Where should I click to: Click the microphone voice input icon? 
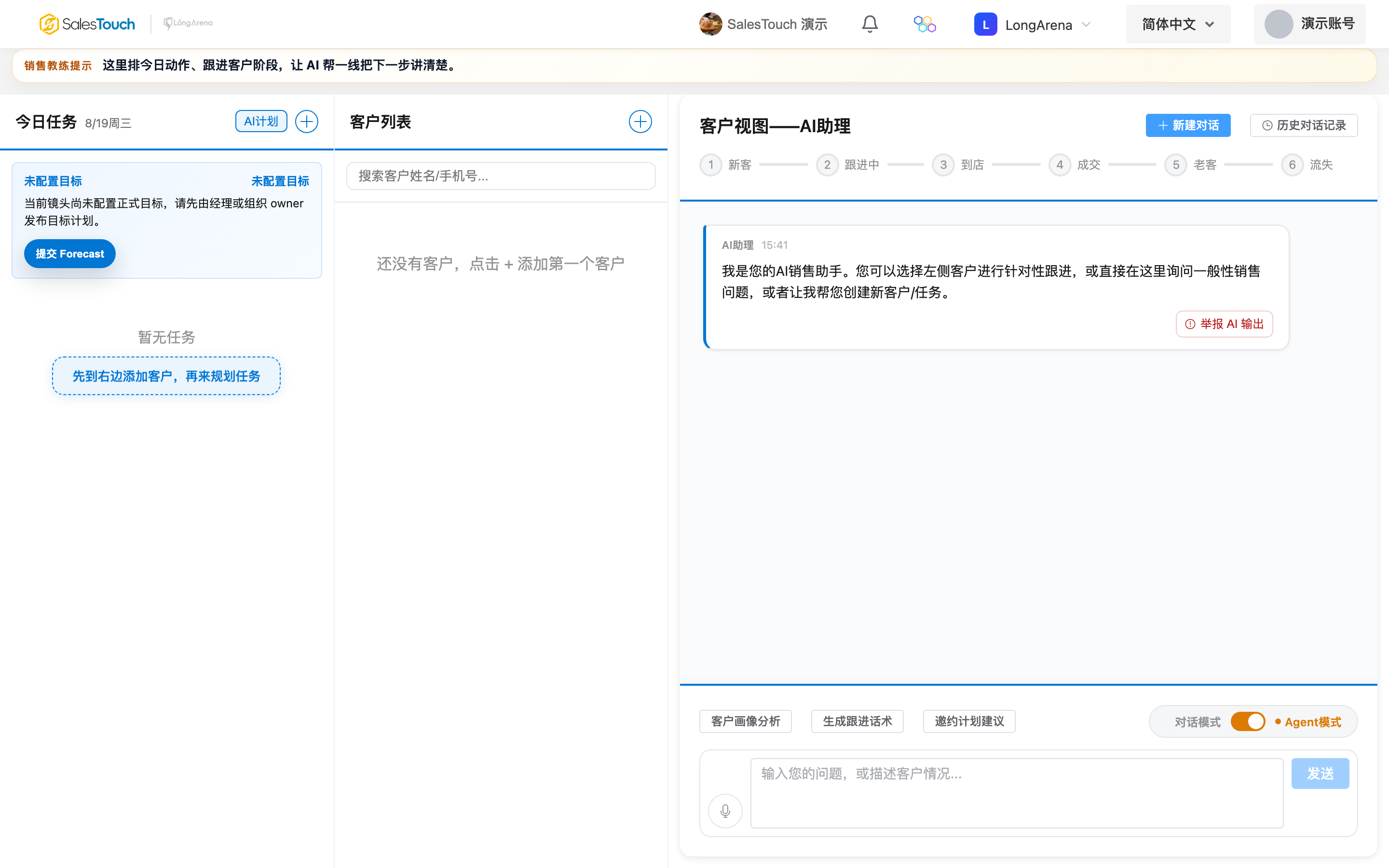coord(725,811)
